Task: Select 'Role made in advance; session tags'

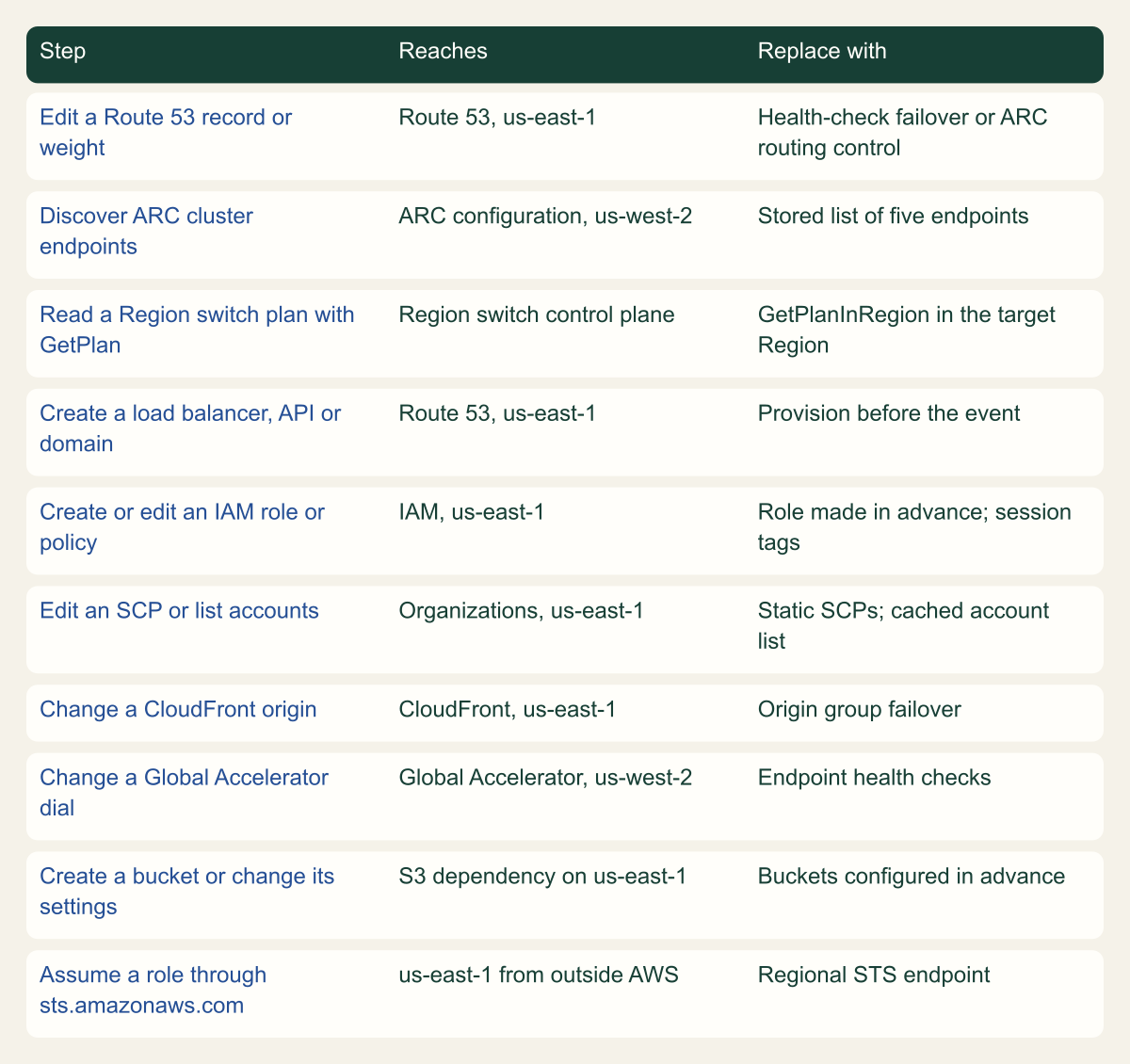Action: [914, 526]
